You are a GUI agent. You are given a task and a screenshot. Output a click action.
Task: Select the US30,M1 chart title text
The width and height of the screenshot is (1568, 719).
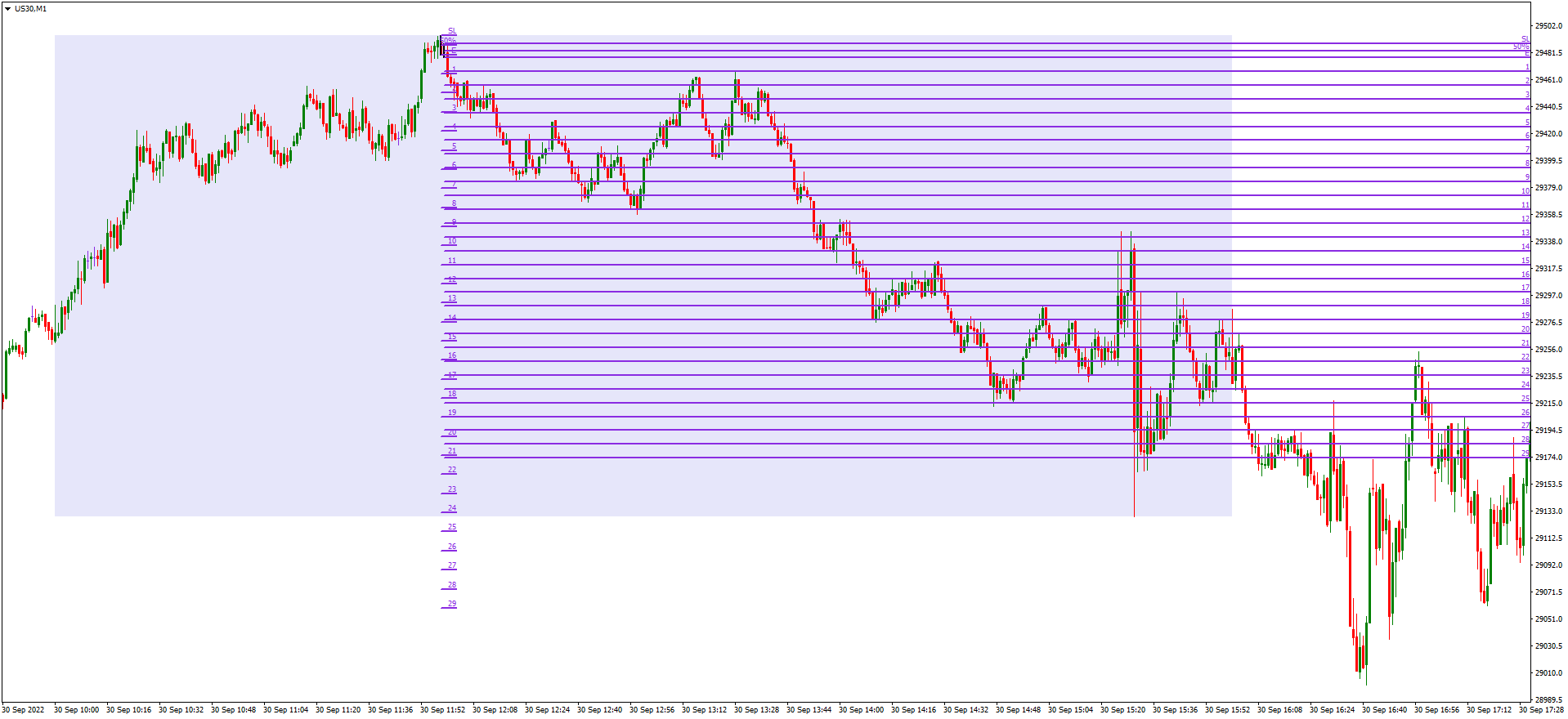[31, 9]
